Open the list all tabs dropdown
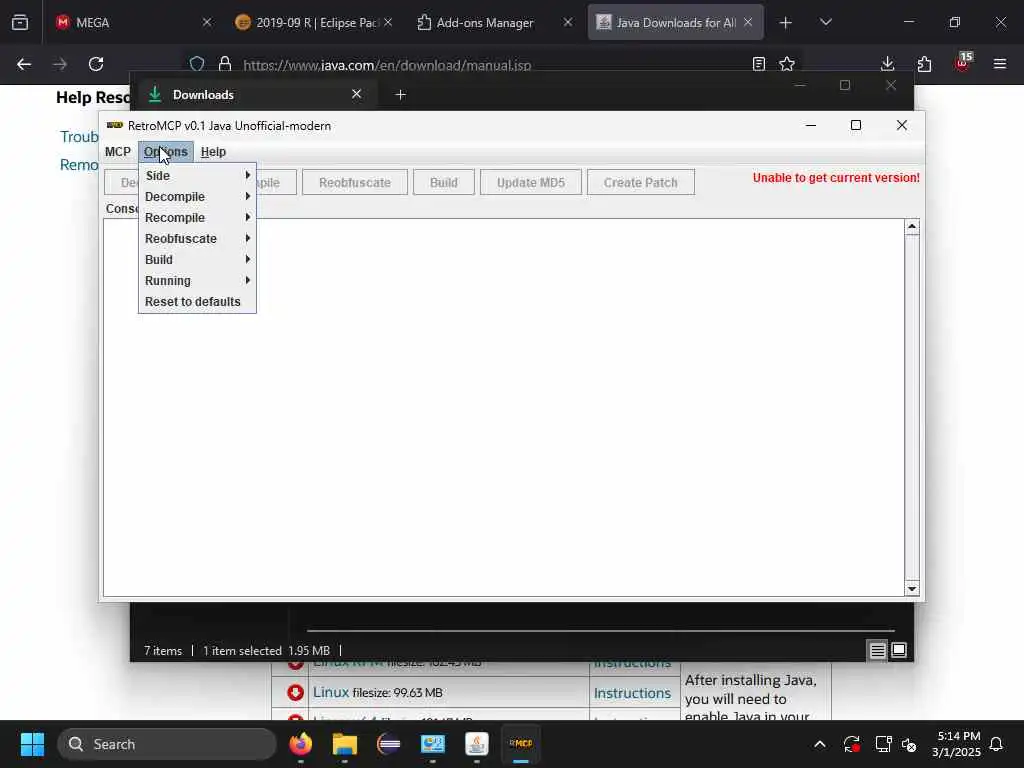1024x768 pixels. 825,22
